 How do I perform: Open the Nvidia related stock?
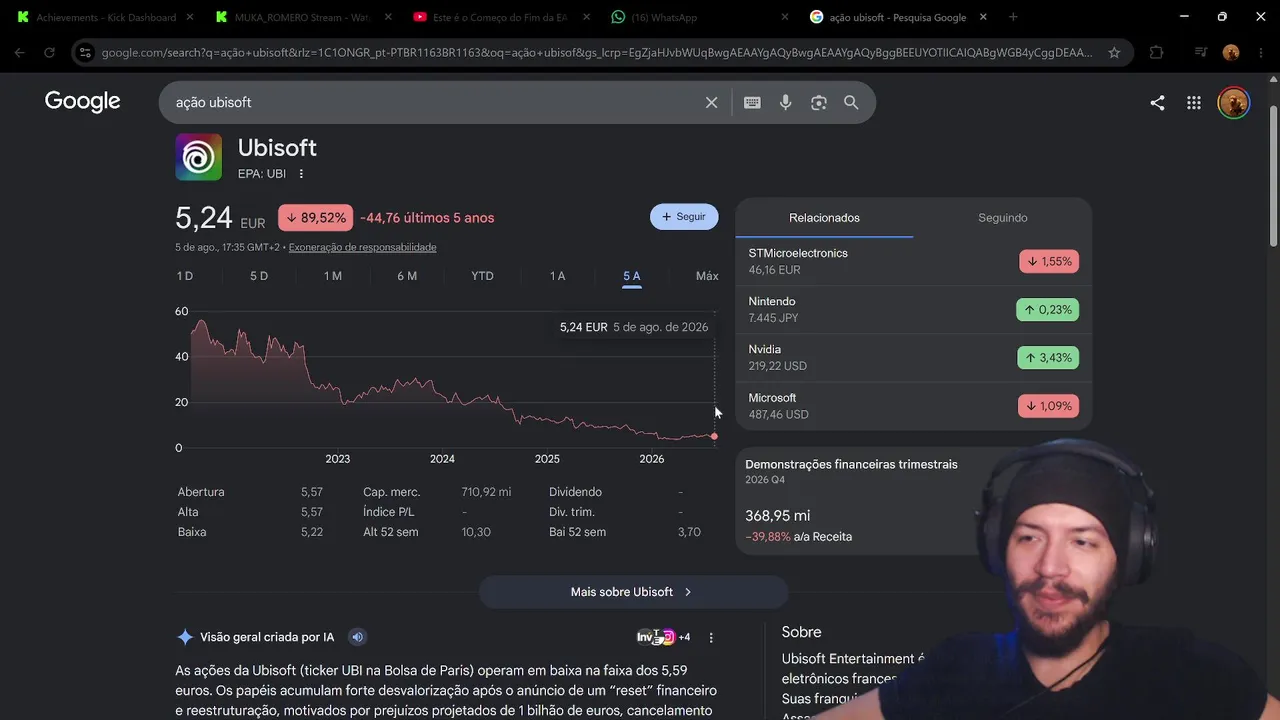(x=913, y=358)
